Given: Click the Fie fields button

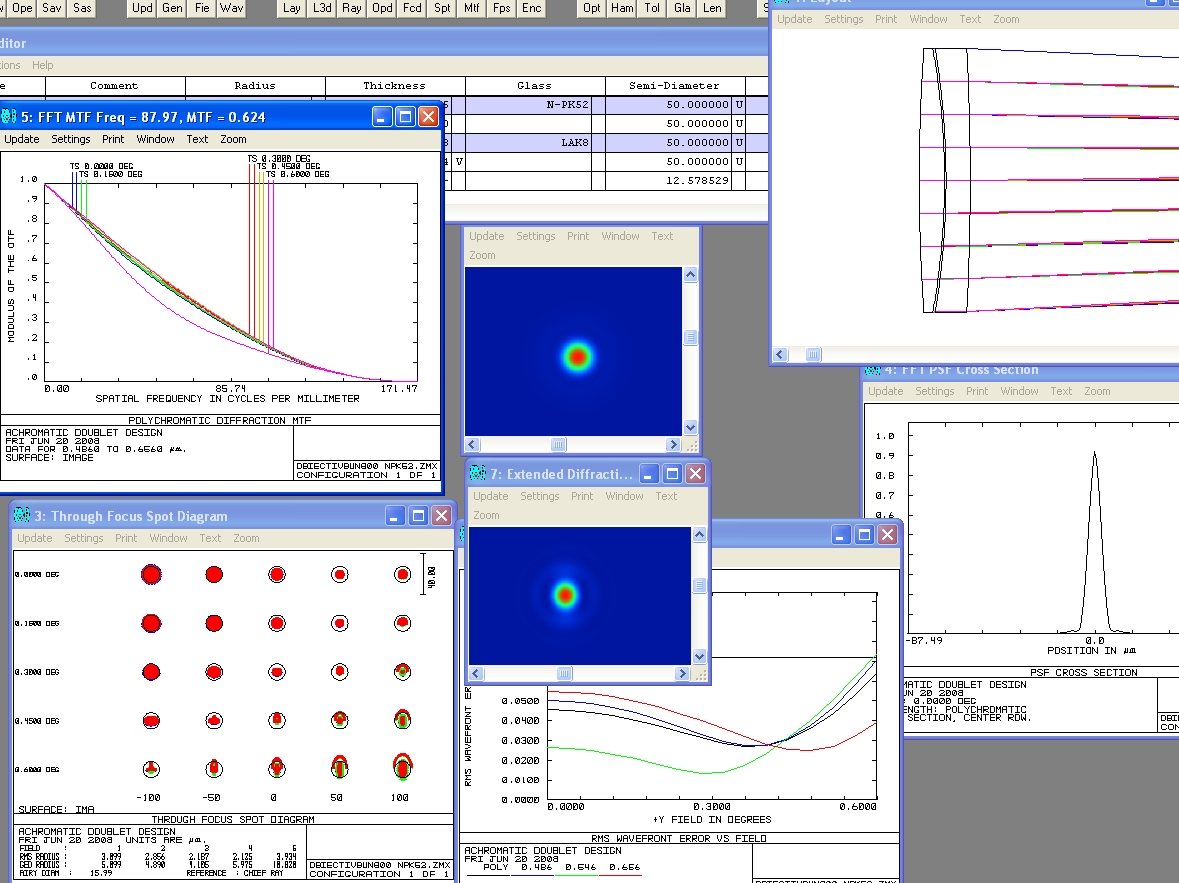Looking at the screenshot, I should [202, 8].
